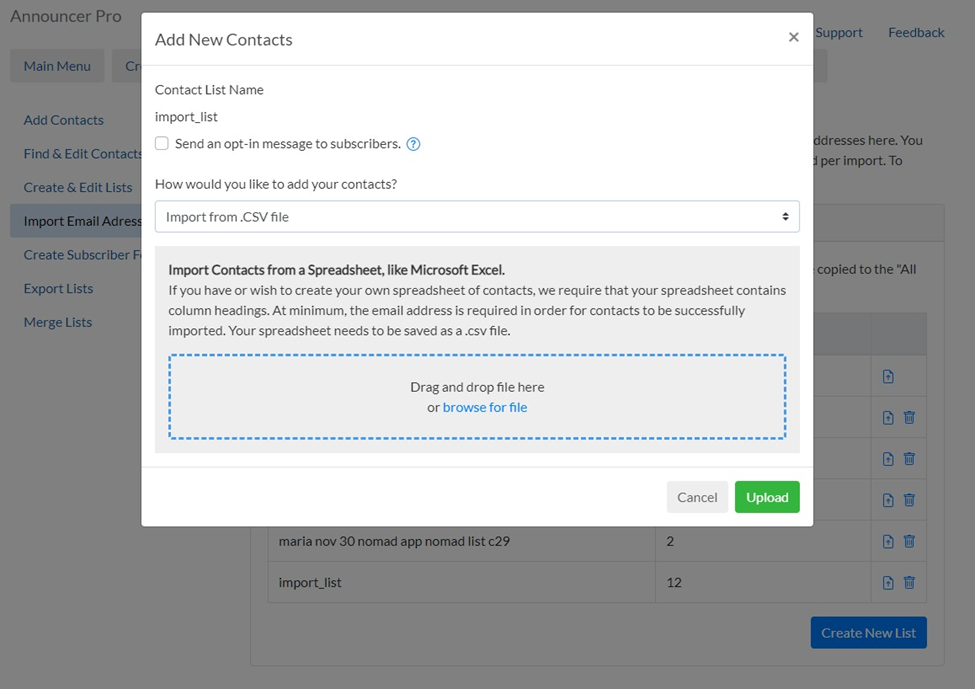Open Export Lists from sidebar
Viewport: 975px width, 689px height.
tap(58, 288)
